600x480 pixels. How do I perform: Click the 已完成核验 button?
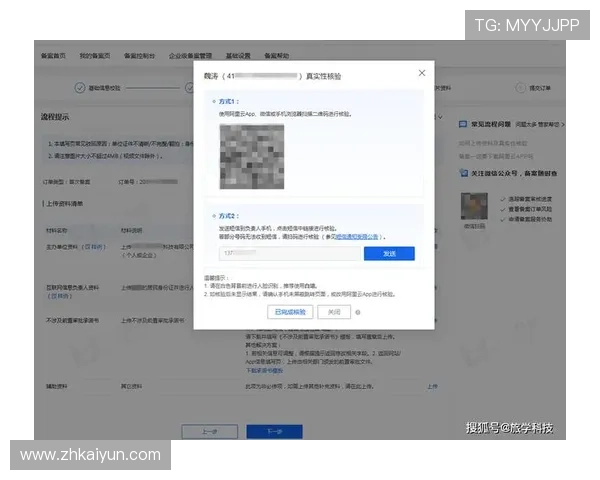click(x=290, y=312)
